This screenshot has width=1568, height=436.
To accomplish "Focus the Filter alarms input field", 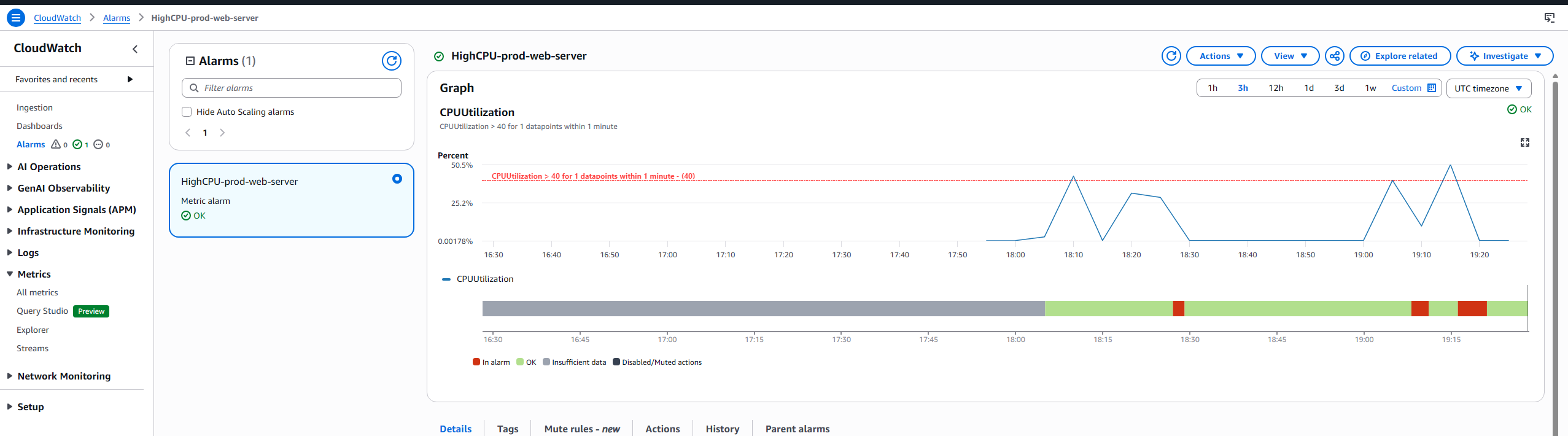I will (292, 88).
